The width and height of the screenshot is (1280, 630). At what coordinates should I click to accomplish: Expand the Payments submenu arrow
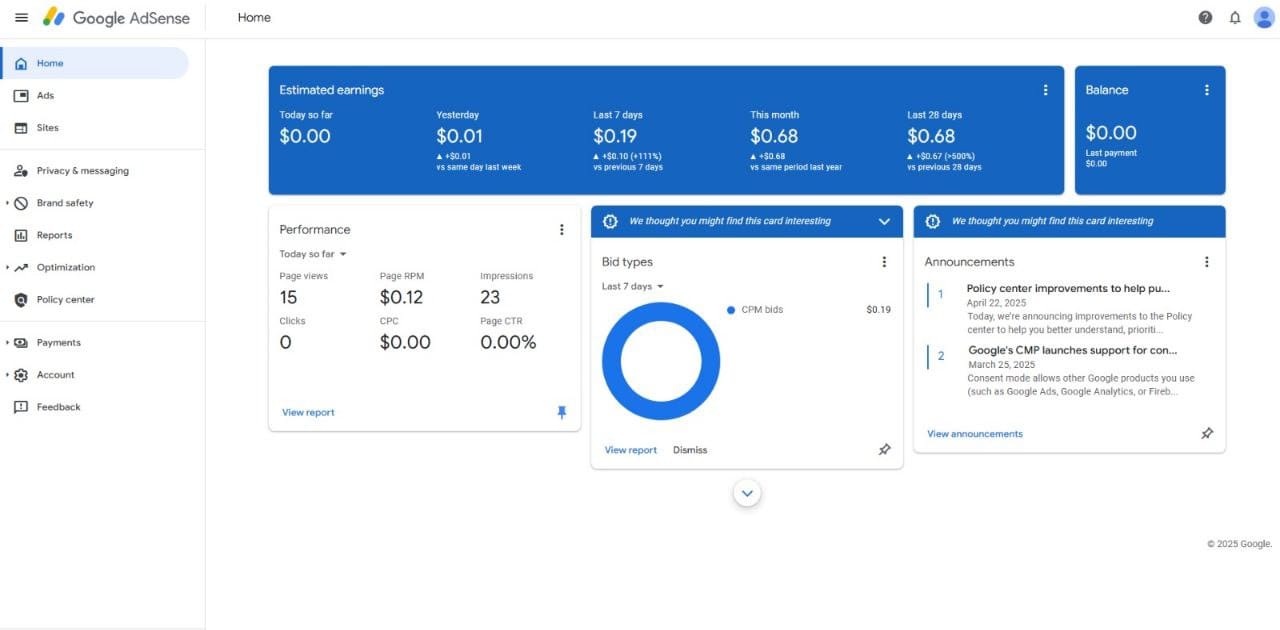pyautogui.click(x=7, y=342)
